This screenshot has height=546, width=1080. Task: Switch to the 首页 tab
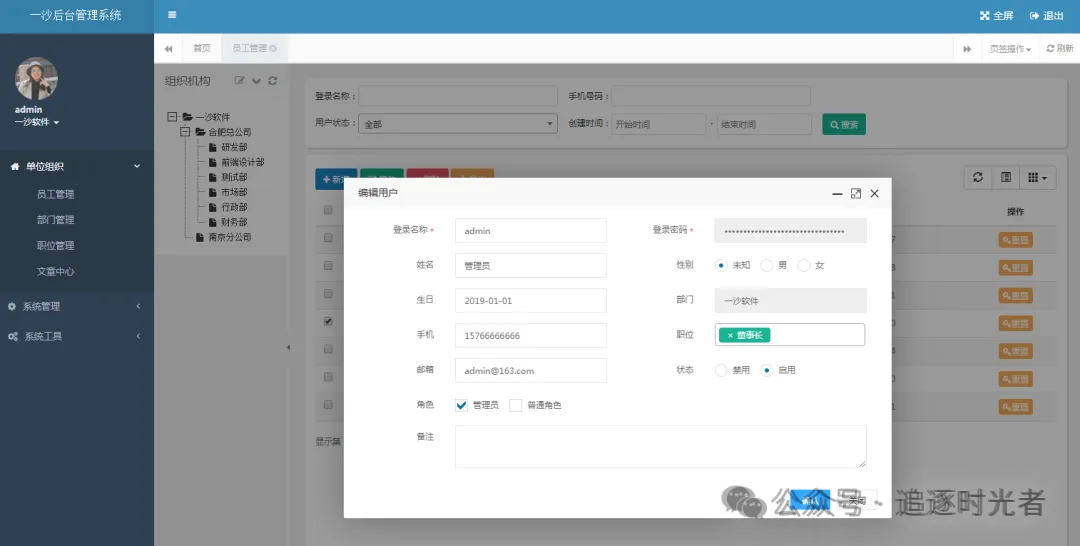pos(201,49)
